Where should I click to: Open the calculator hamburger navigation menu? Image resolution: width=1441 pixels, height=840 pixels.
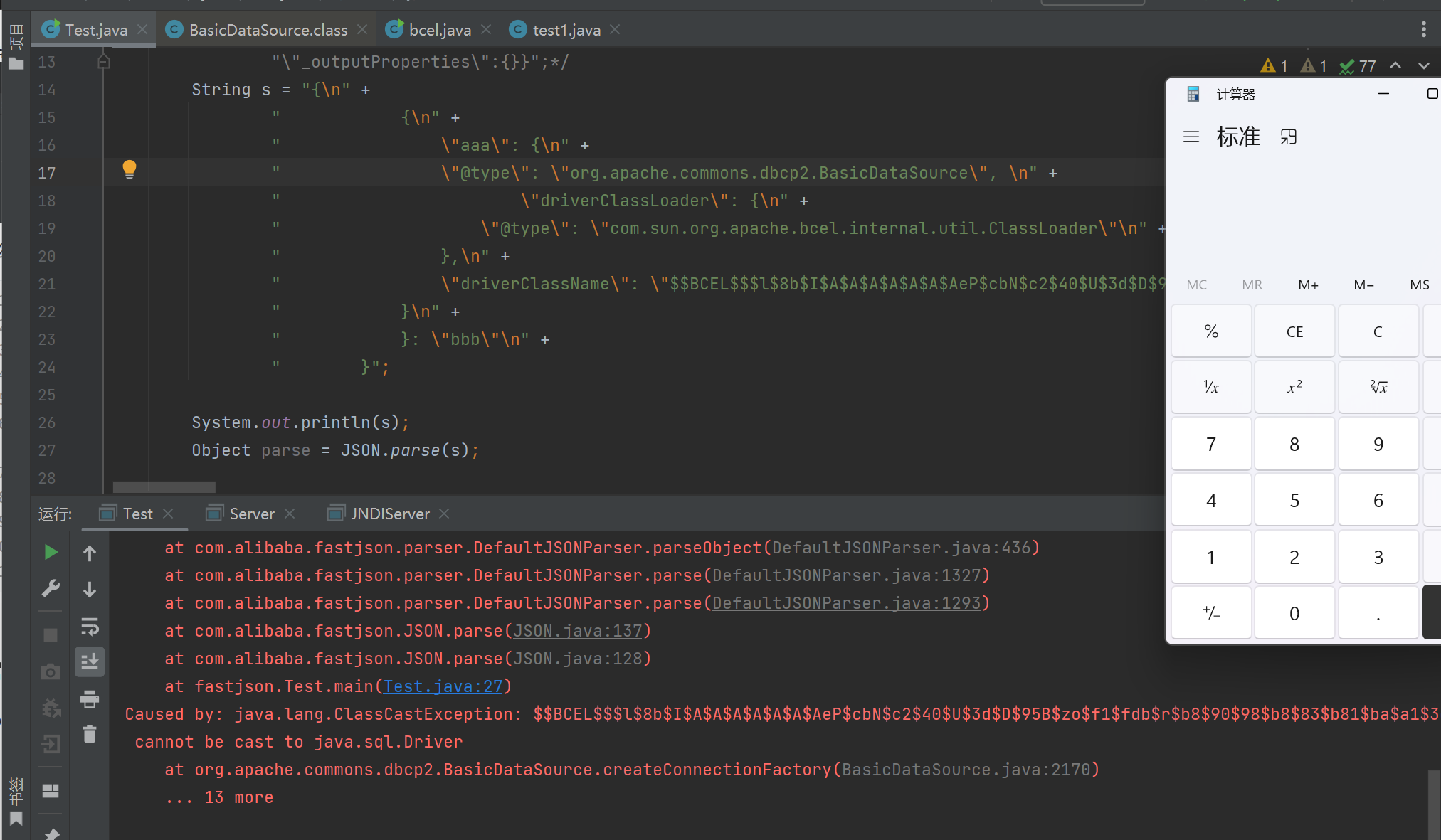(x=1191, y=137)
